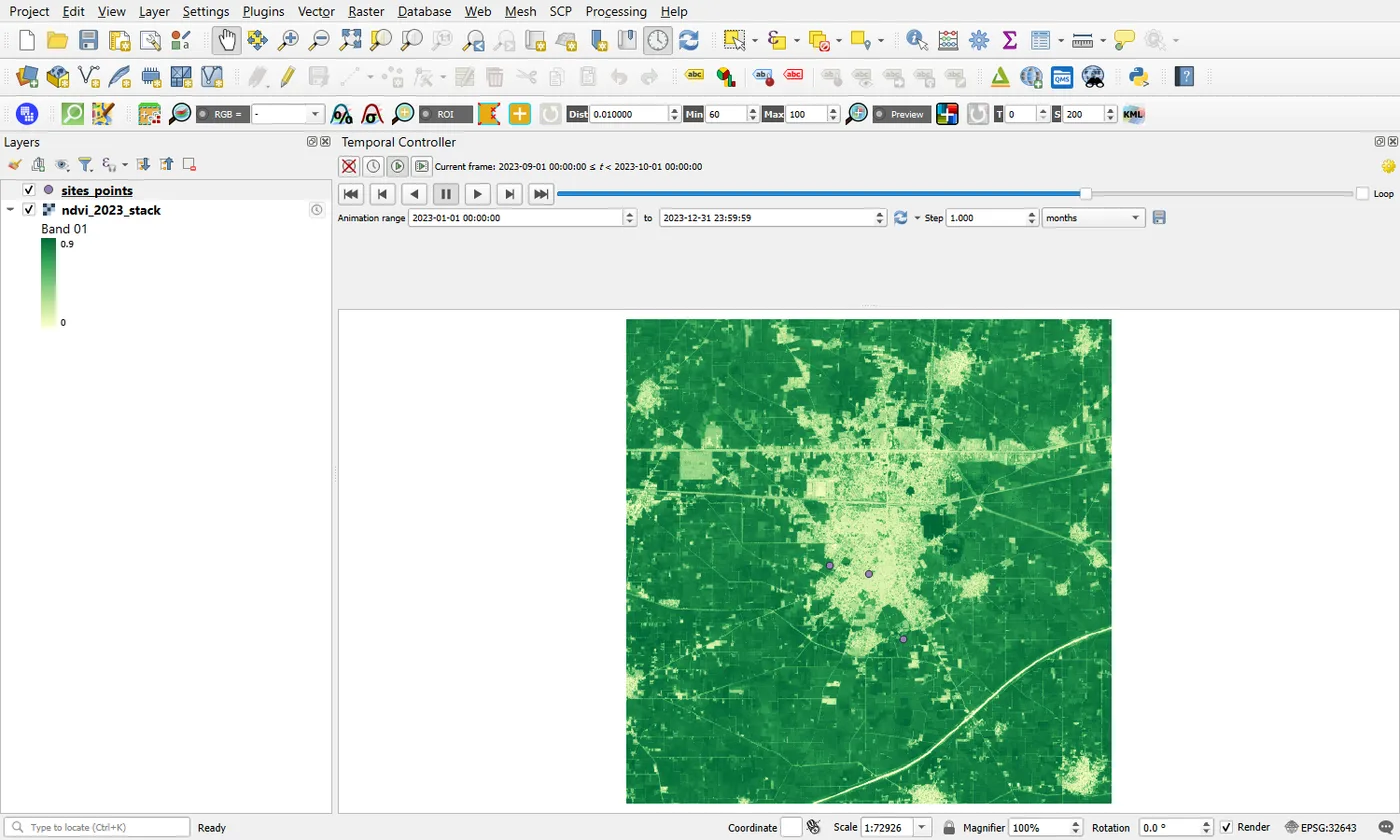Open the Help contents book icon
Screen dimensions: 1400x840
coord(1185,76)
